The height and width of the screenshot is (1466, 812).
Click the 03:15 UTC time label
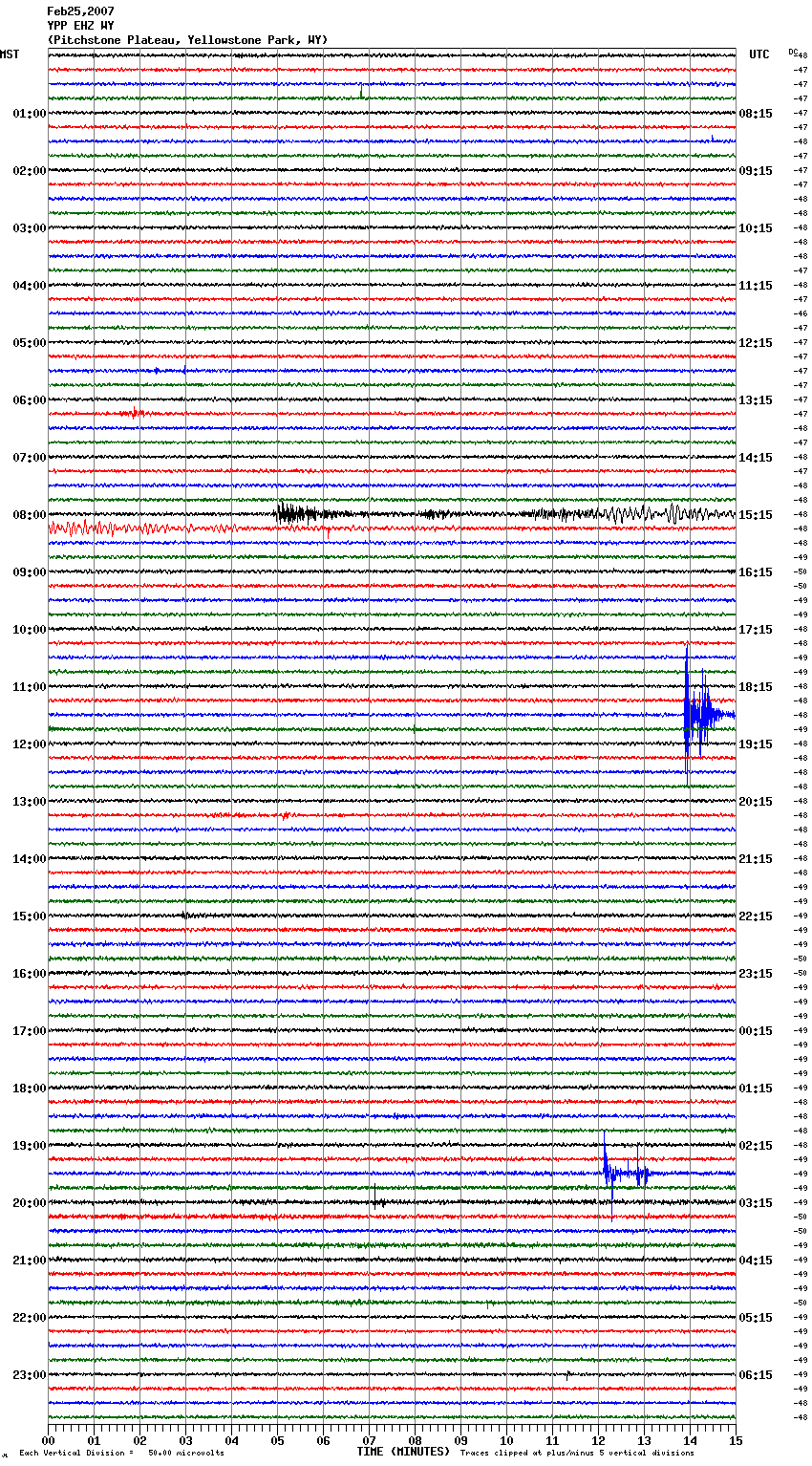tap(756, 1203)
